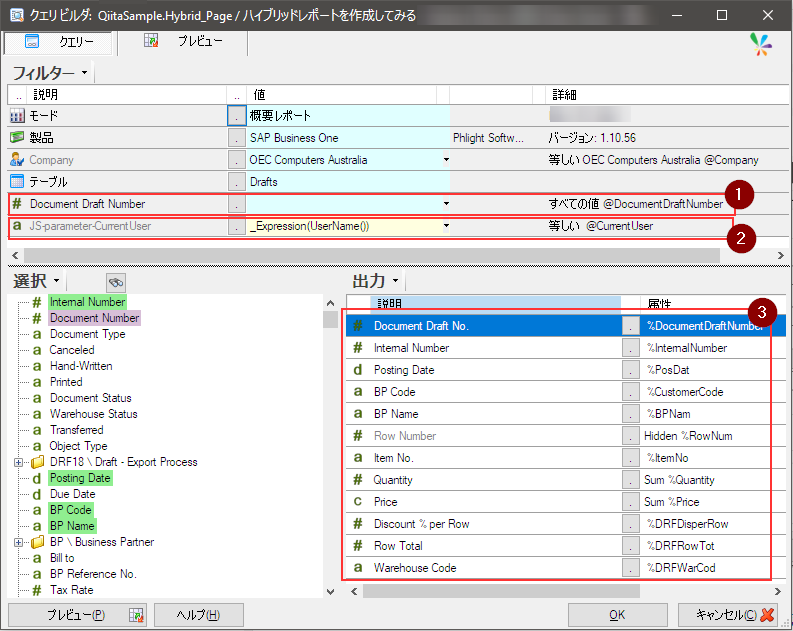
Task: Click the binoculars search icon
Action: coord(116,283)
